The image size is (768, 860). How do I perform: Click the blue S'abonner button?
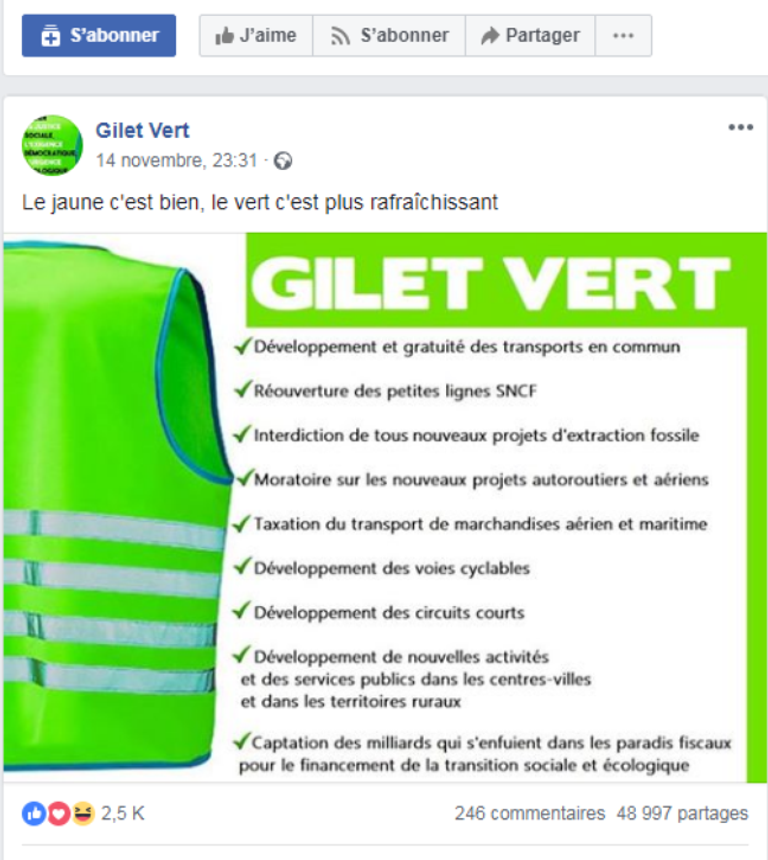[99, 36]
